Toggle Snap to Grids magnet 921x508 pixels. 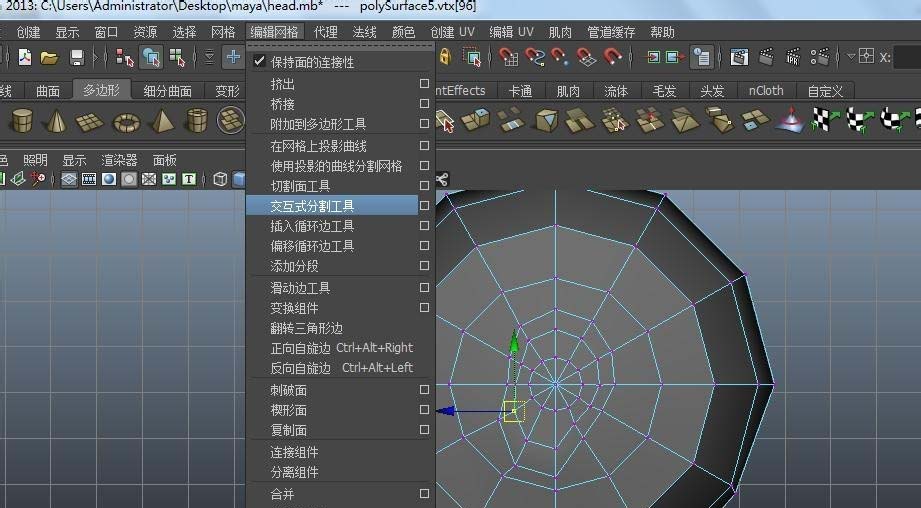tap(508, 56)
